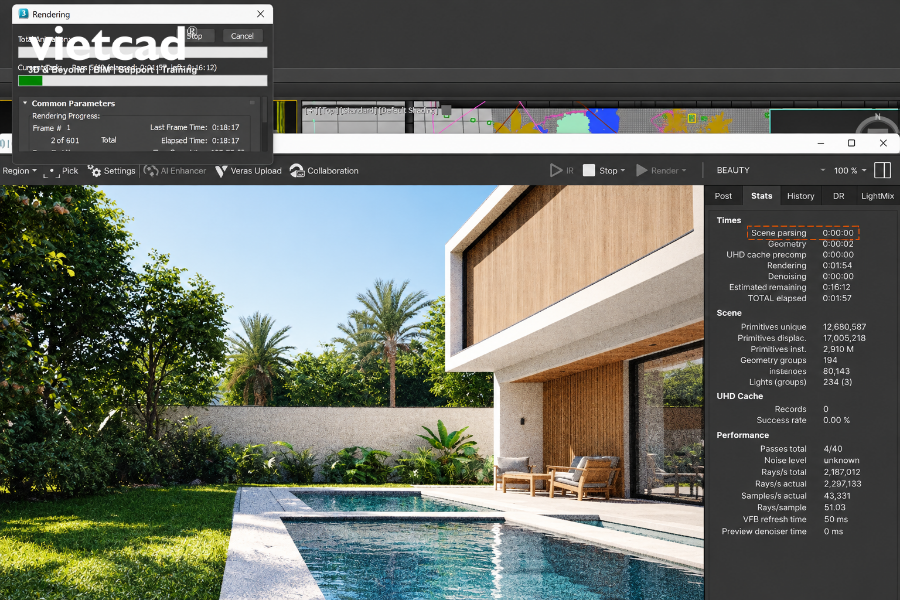Click the 'Passes total' value 4/40
This screenshot has width=900, height=600.
pos(833,449)
